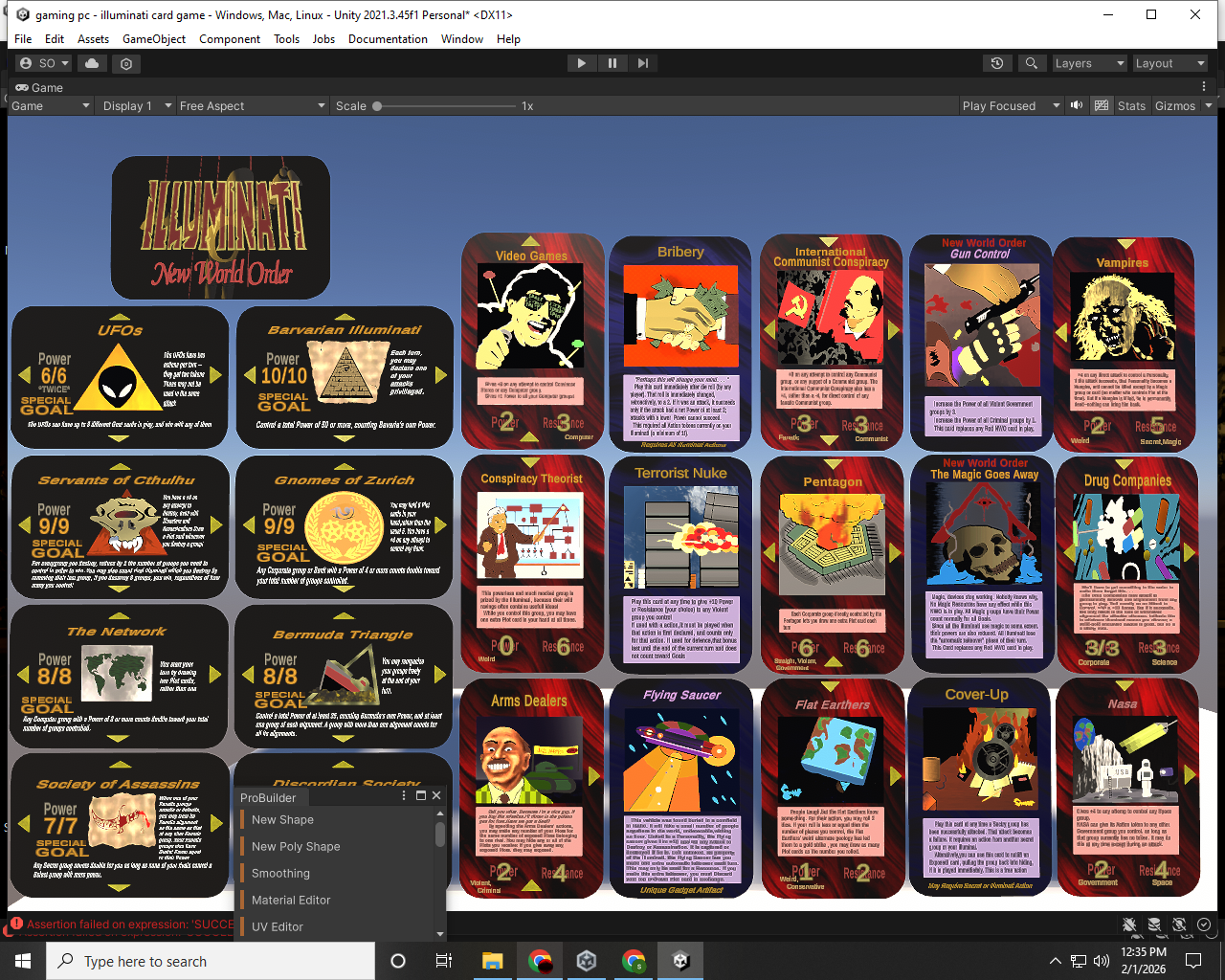Click the activity checkmark status icon
Viewport: 1225px width, 980px height.
(1204, 924)
